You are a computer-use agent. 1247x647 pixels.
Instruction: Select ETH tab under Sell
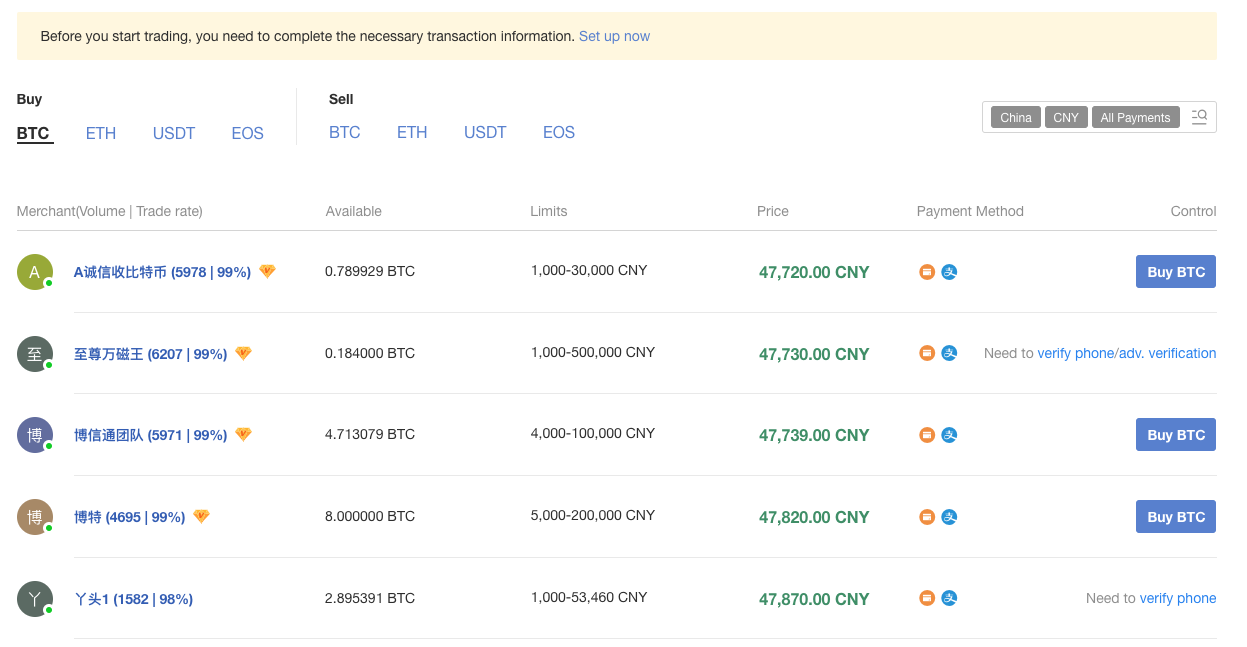pos(412,132)
